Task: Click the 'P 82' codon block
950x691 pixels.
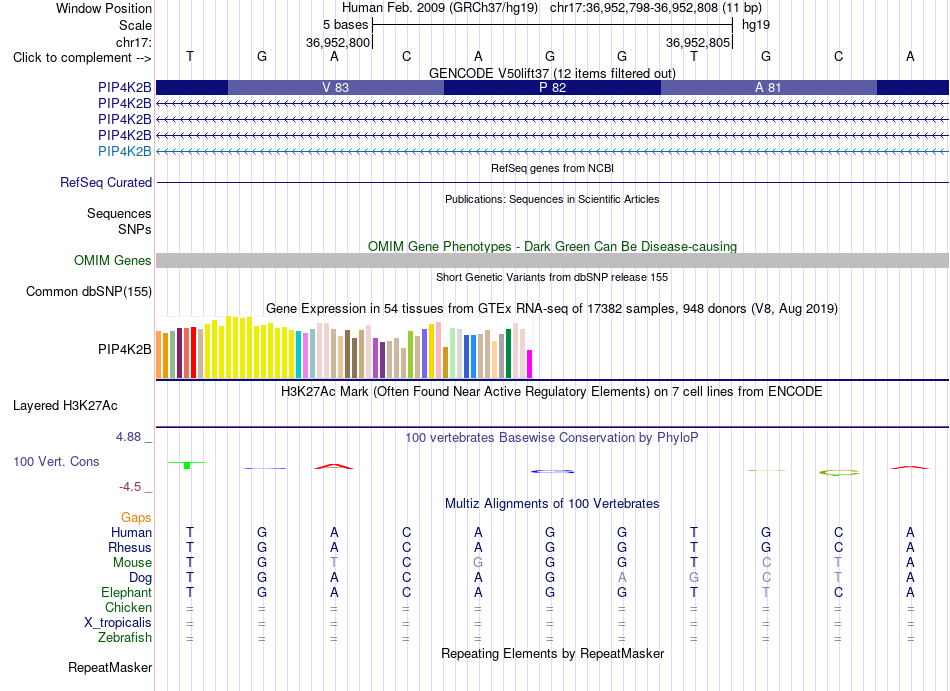Action: (x=552, y=87)
